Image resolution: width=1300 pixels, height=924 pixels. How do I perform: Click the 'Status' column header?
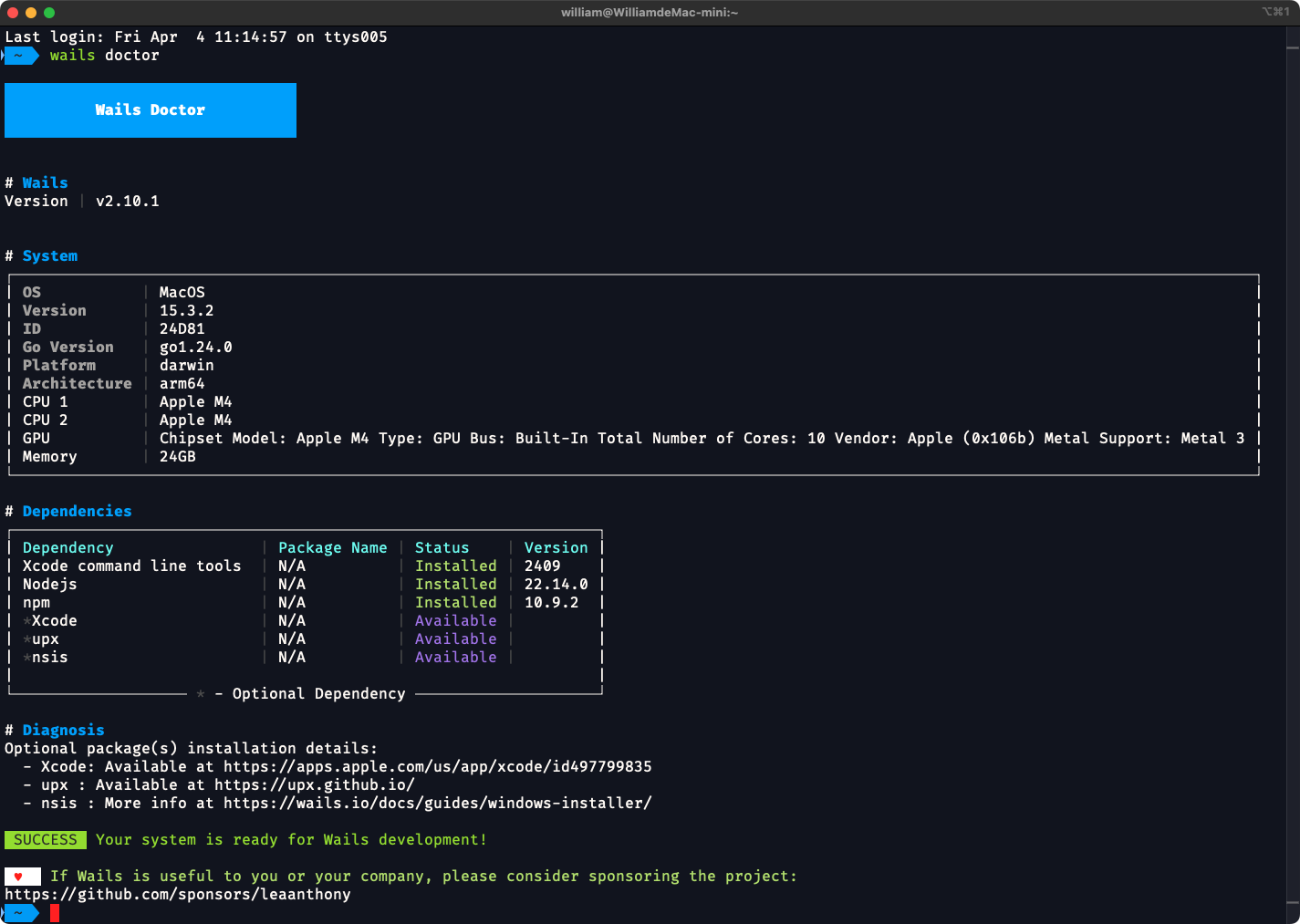[x=442, y=548]
